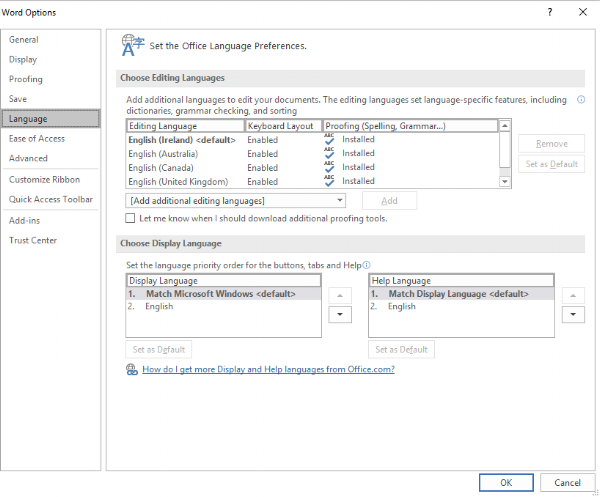Open the Help question mark in the title bar
The height and width of the screenshot is (497, 600).
[x=550, y=12]
